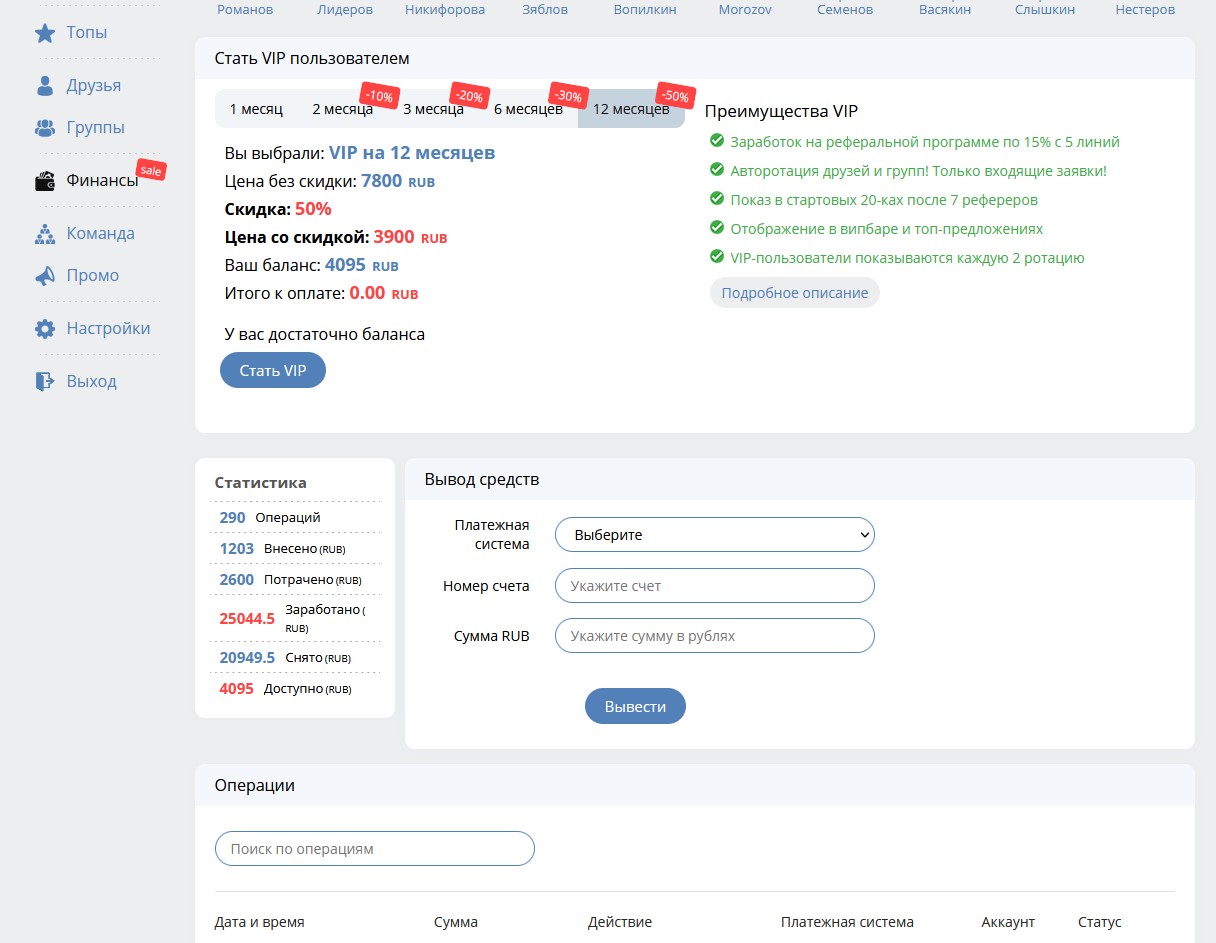Screen dimensions: 1216x943
Task: Select the 12 месяцев VIP tab
Action: [x=631, y=109]
